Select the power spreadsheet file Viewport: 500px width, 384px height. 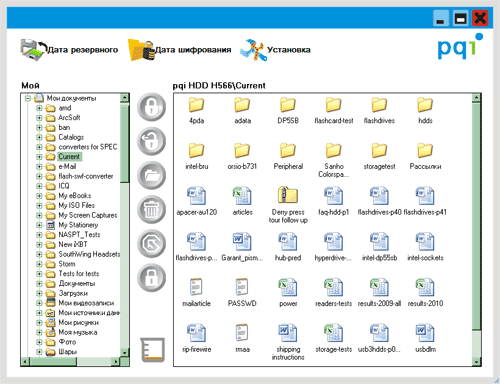pyautogui.click(x=288, y=293)
